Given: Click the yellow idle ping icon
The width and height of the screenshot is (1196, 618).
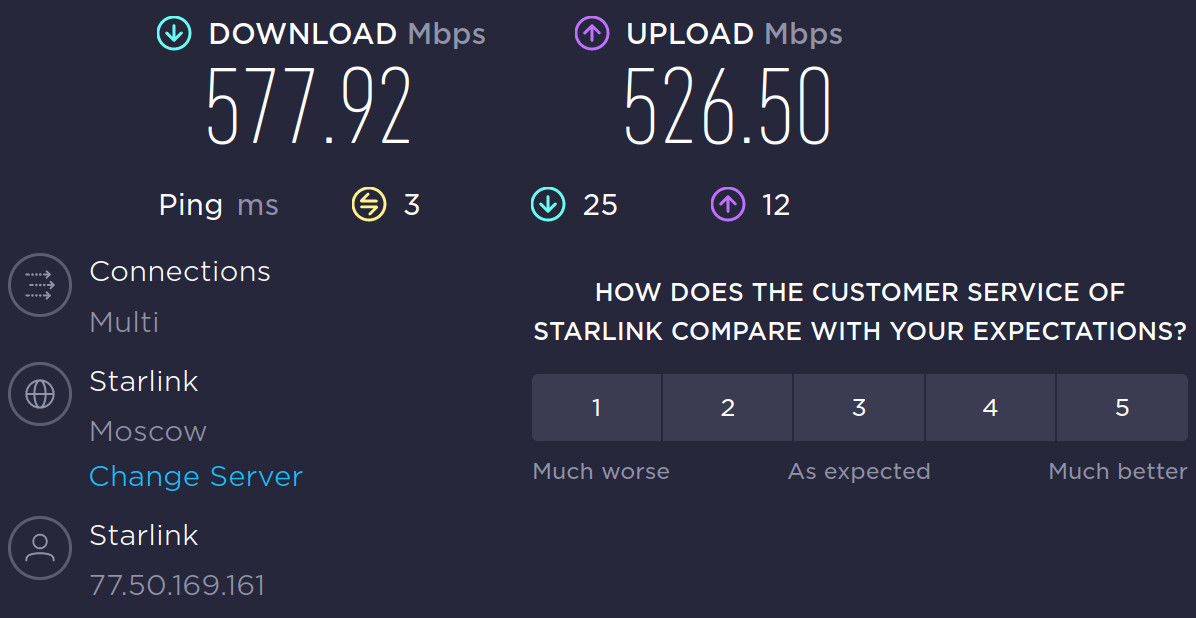Looking at the screenshot, I should point(368,205).
